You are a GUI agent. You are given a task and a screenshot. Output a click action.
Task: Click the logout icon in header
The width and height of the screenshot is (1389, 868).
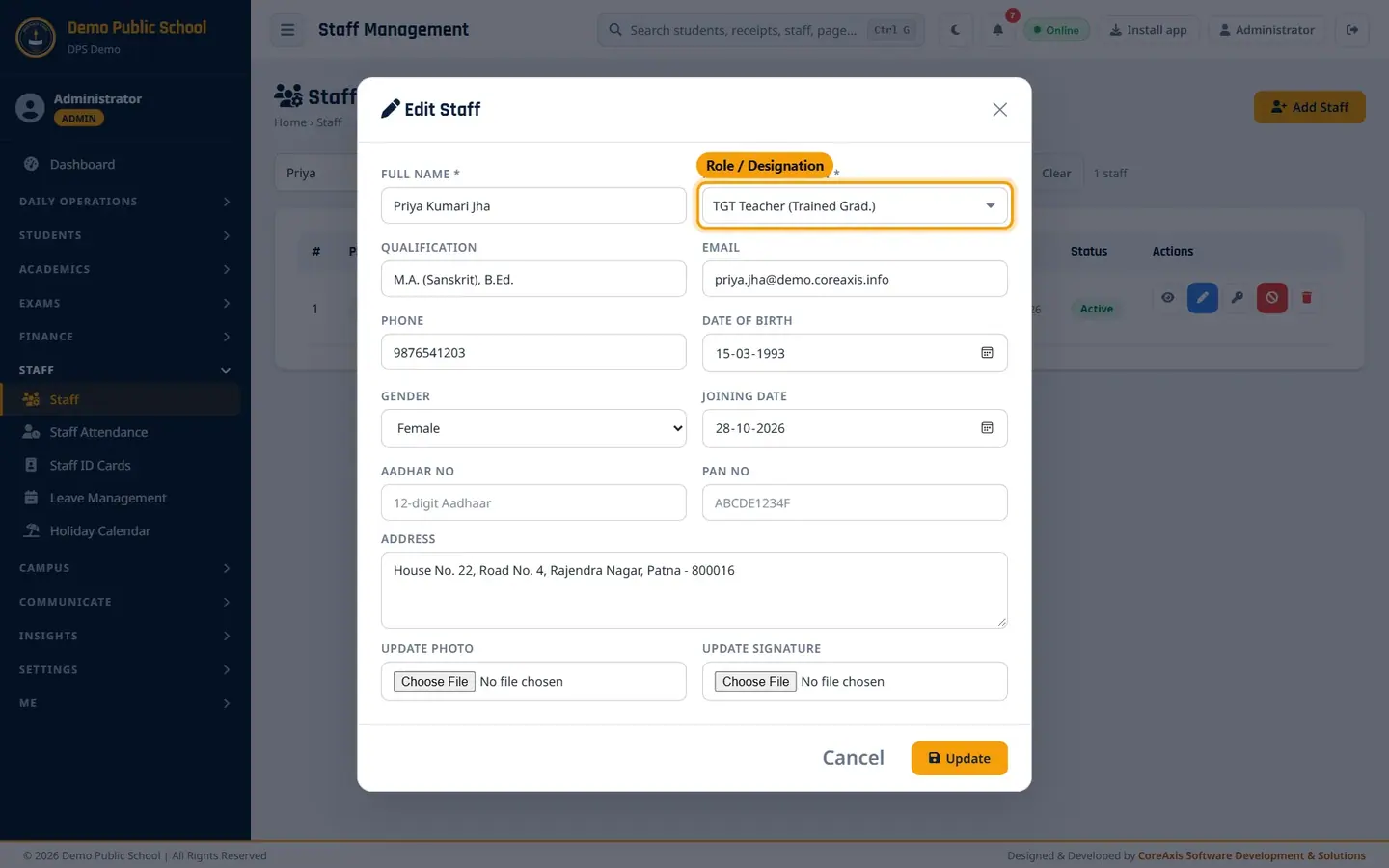(1352, 30)
